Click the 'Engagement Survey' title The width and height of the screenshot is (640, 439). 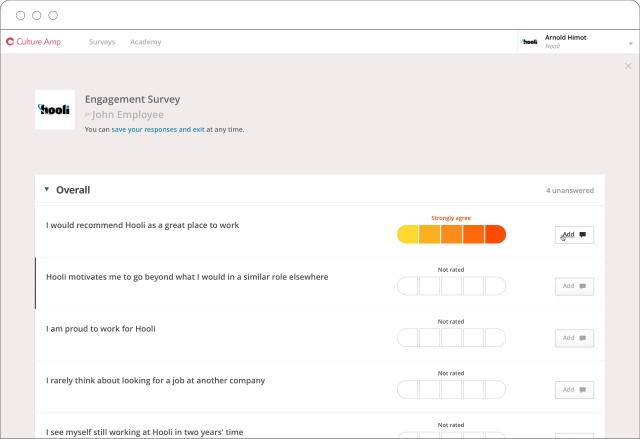133,100
